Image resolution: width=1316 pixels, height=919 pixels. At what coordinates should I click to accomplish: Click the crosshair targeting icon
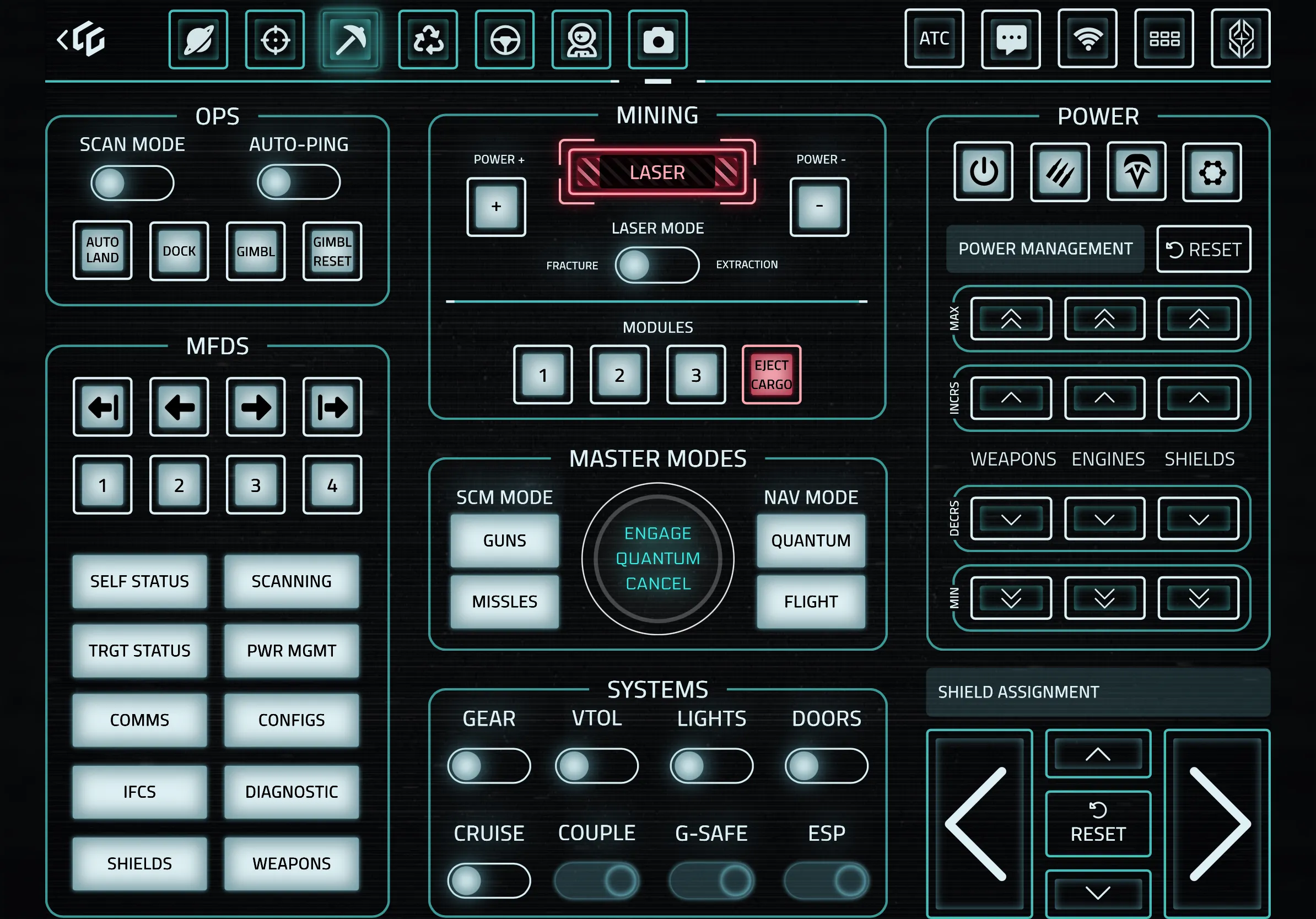coord(275,40)
